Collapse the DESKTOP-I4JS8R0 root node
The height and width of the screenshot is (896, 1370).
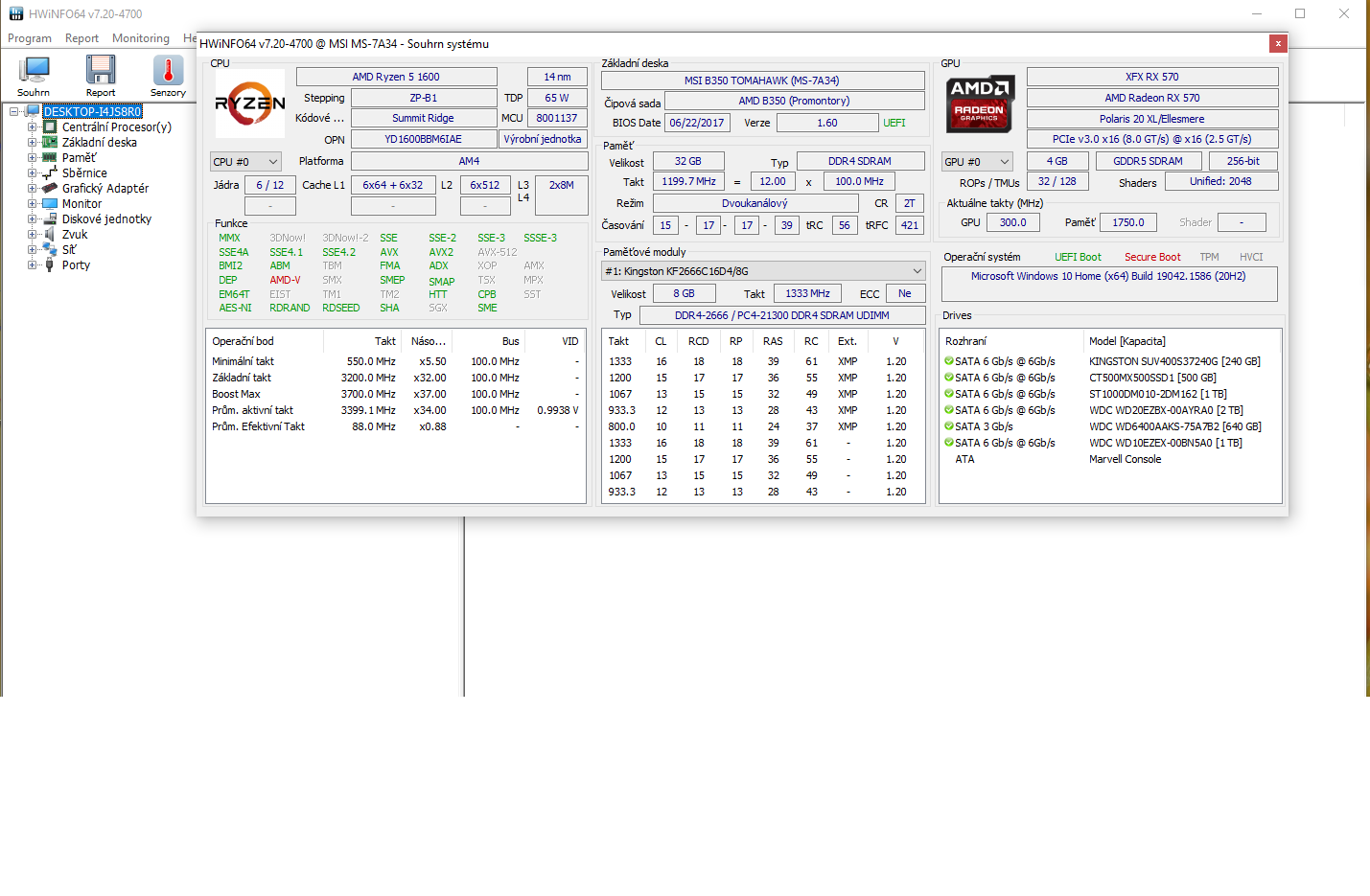[14, 111]
